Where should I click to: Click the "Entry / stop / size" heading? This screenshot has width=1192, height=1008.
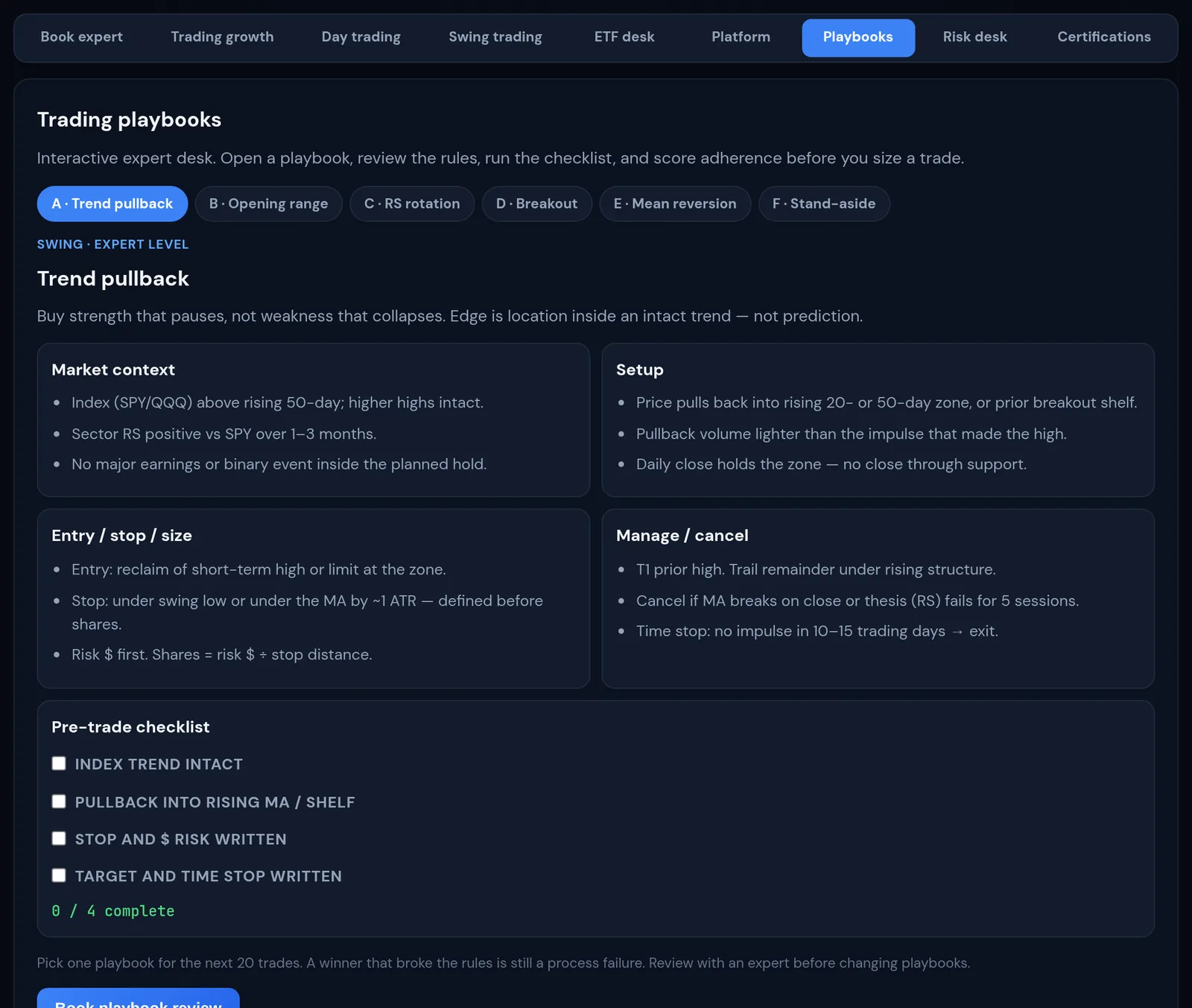tap(122, 536)
